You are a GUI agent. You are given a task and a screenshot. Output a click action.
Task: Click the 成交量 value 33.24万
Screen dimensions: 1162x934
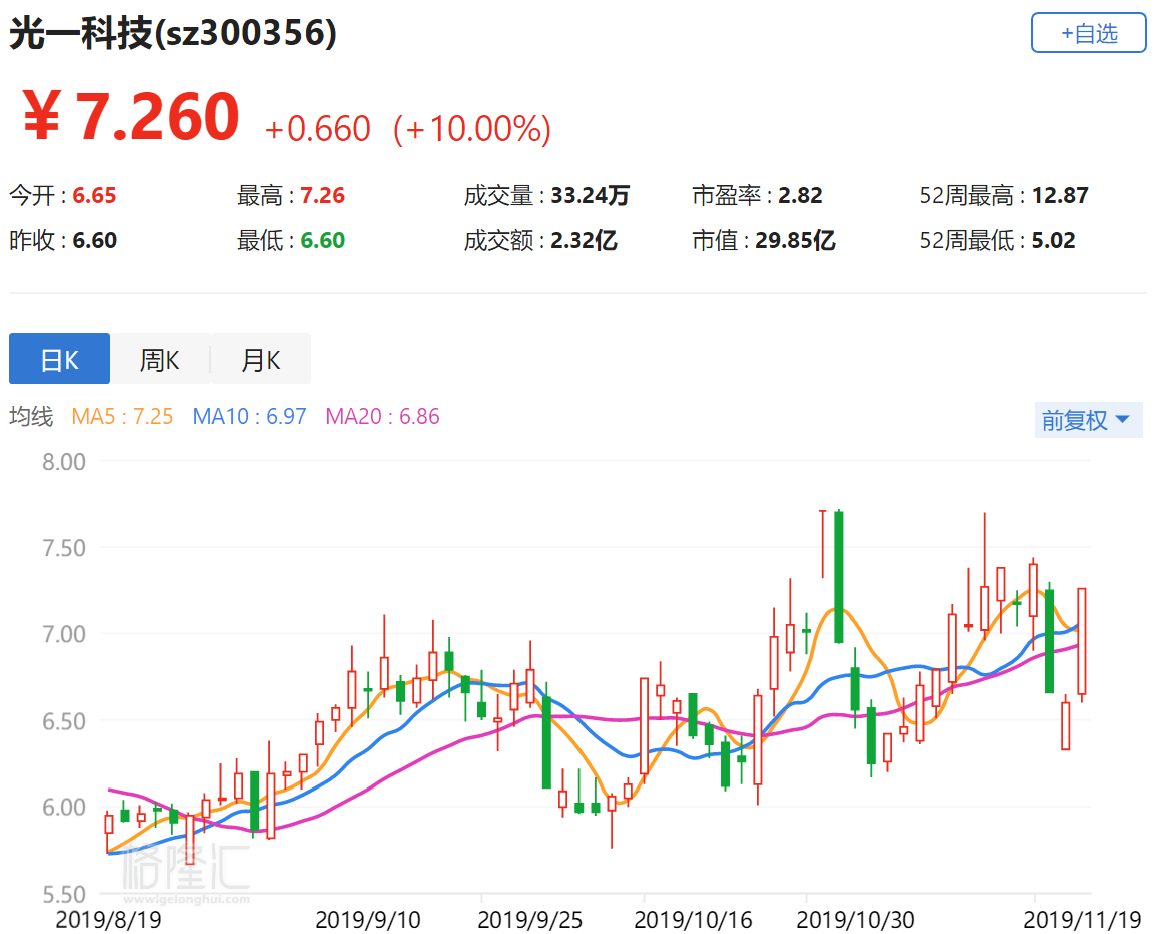[590, 196]
